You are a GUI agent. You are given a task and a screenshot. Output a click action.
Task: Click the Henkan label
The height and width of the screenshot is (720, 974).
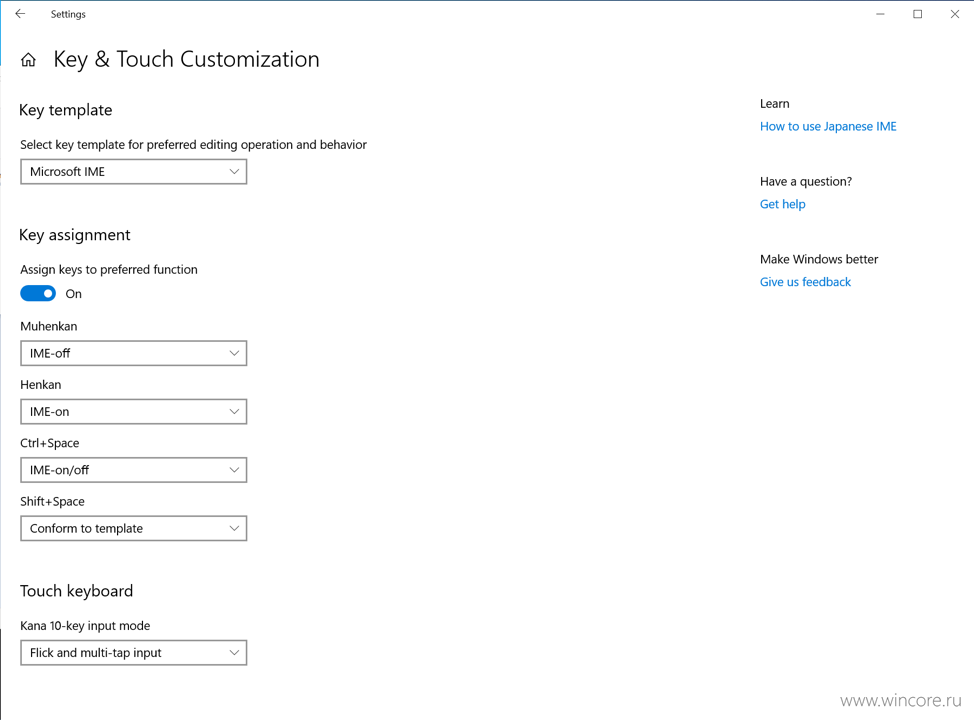pos(40,385)
